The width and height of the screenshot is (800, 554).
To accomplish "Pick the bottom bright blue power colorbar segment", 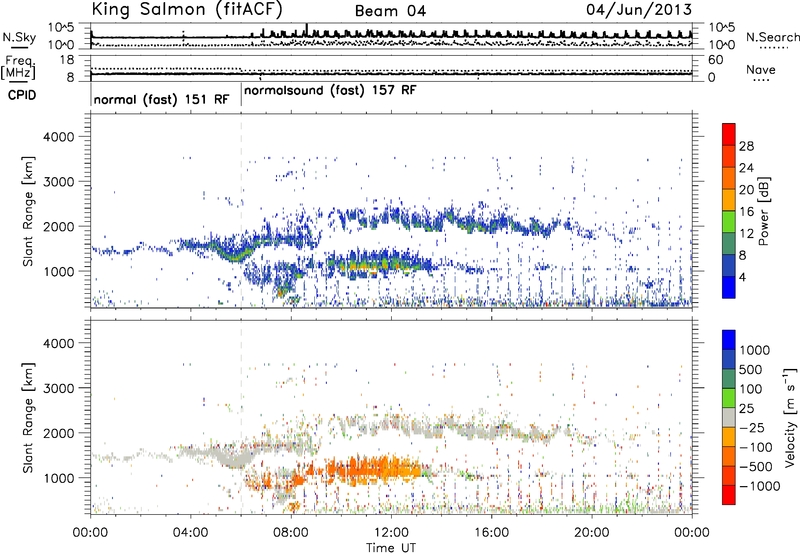I will coord(729,287).
